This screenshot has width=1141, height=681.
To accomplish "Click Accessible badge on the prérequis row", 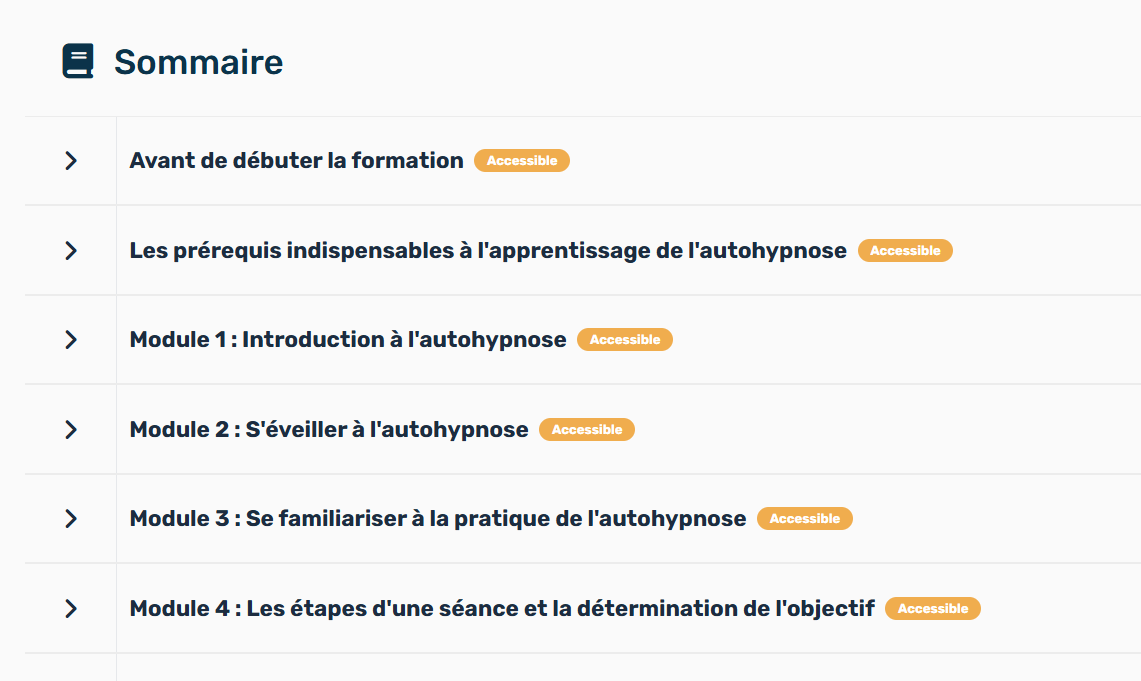I will (x=905, y=251).
